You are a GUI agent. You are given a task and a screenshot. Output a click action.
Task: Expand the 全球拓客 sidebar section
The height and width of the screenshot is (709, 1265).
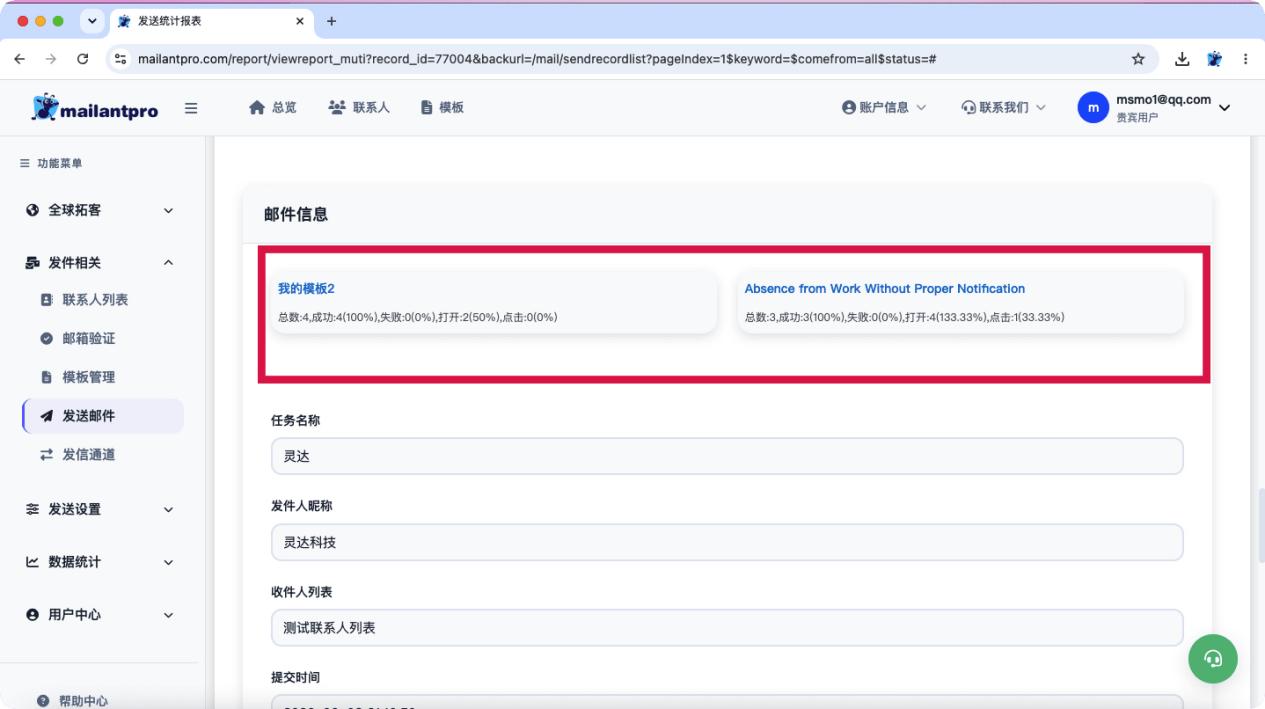point(100,210)
